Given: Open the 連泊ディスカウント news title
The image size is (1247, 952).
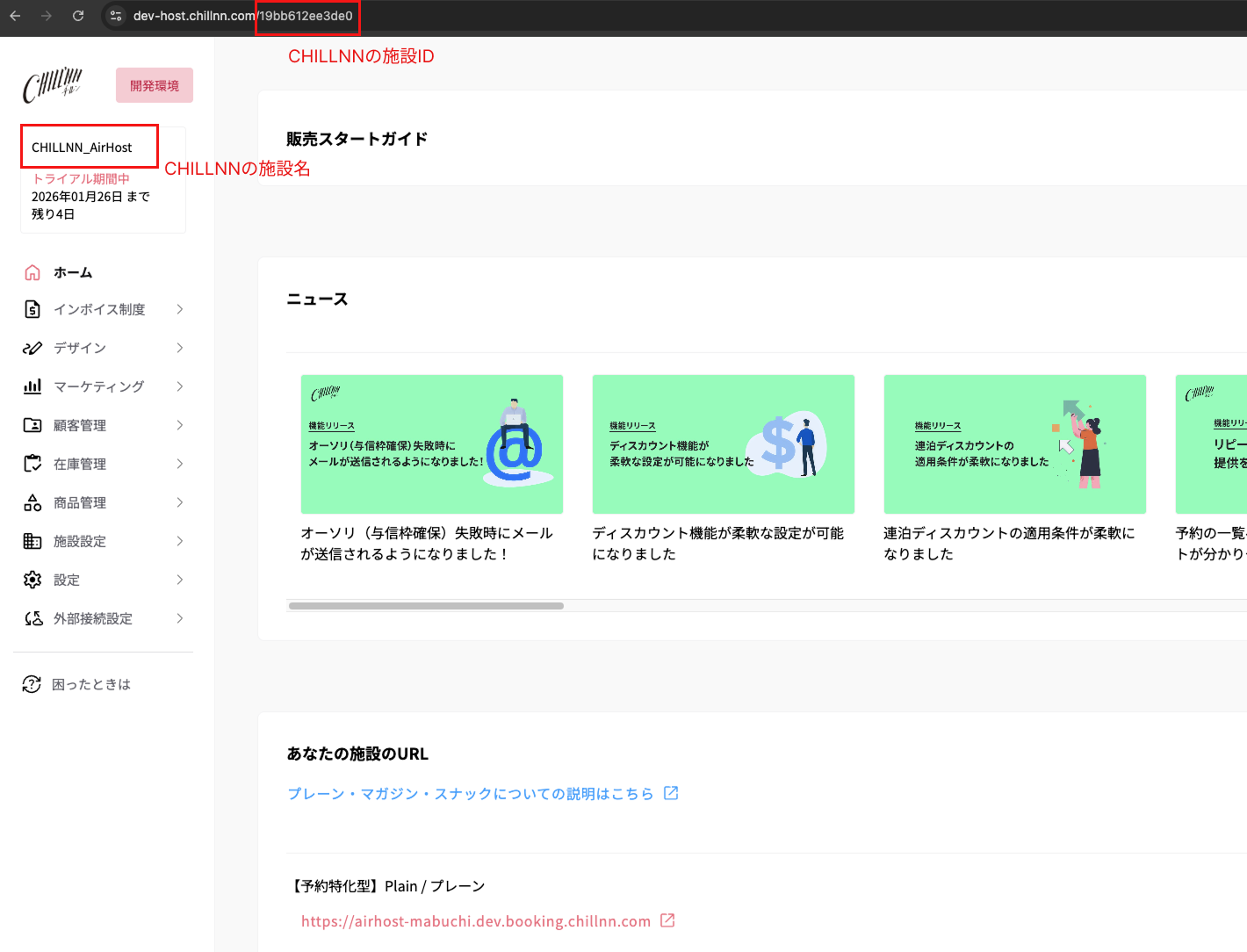Looking at the screenshot, I should [1010, 544].
